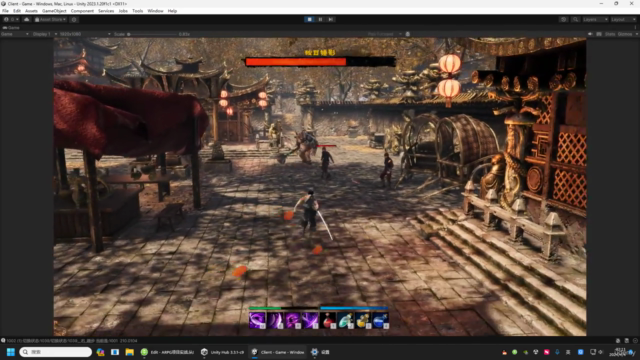The height and width of the screenshot is (360, 640).
Task: Open the Help menu
Action: pos(172,11)
